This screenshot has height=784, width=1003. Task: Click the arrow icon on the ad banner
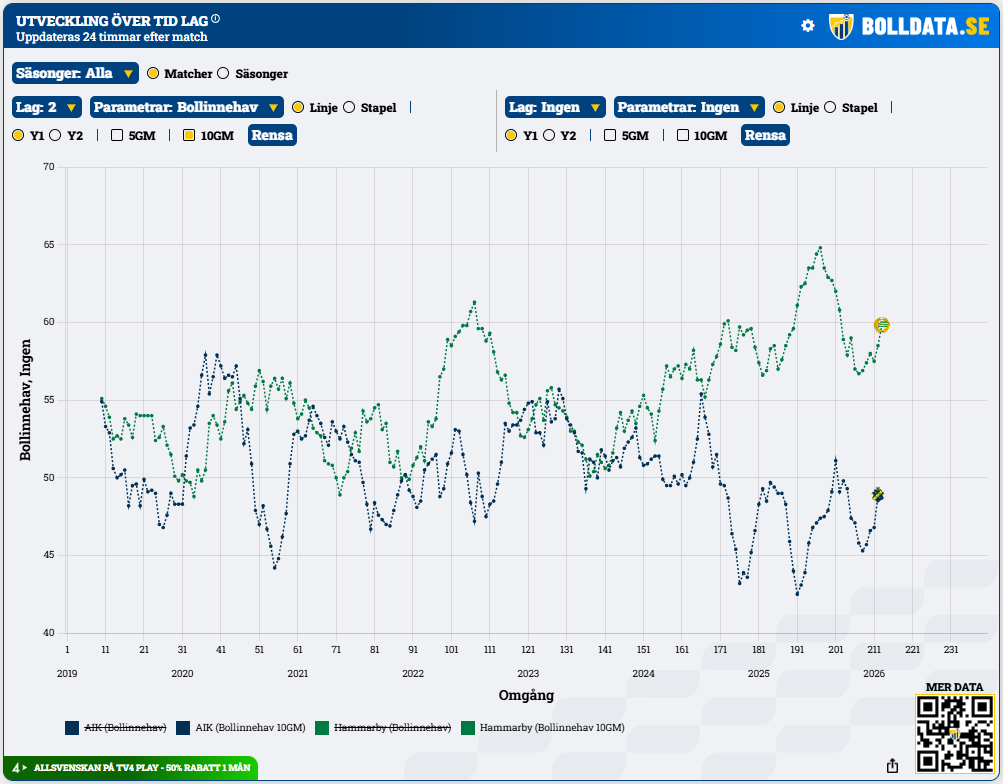pyautogui.click(x=22, y=768)
